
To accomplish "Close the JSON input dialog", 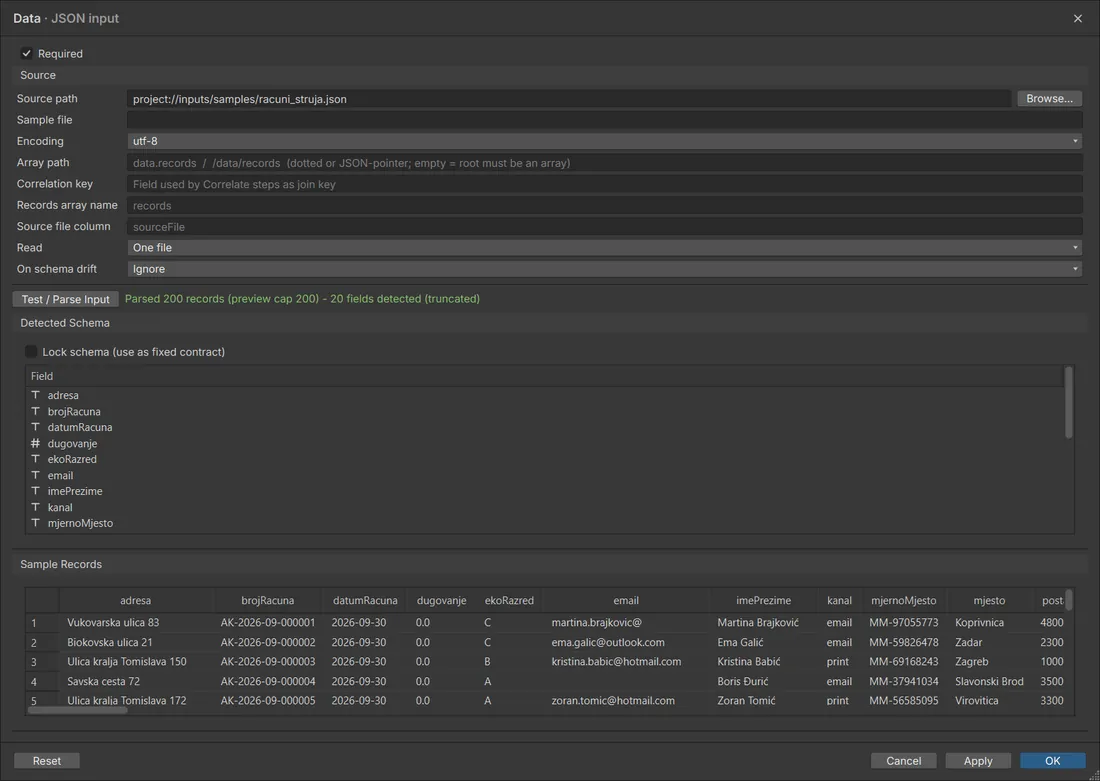I will click(1078, 18).
